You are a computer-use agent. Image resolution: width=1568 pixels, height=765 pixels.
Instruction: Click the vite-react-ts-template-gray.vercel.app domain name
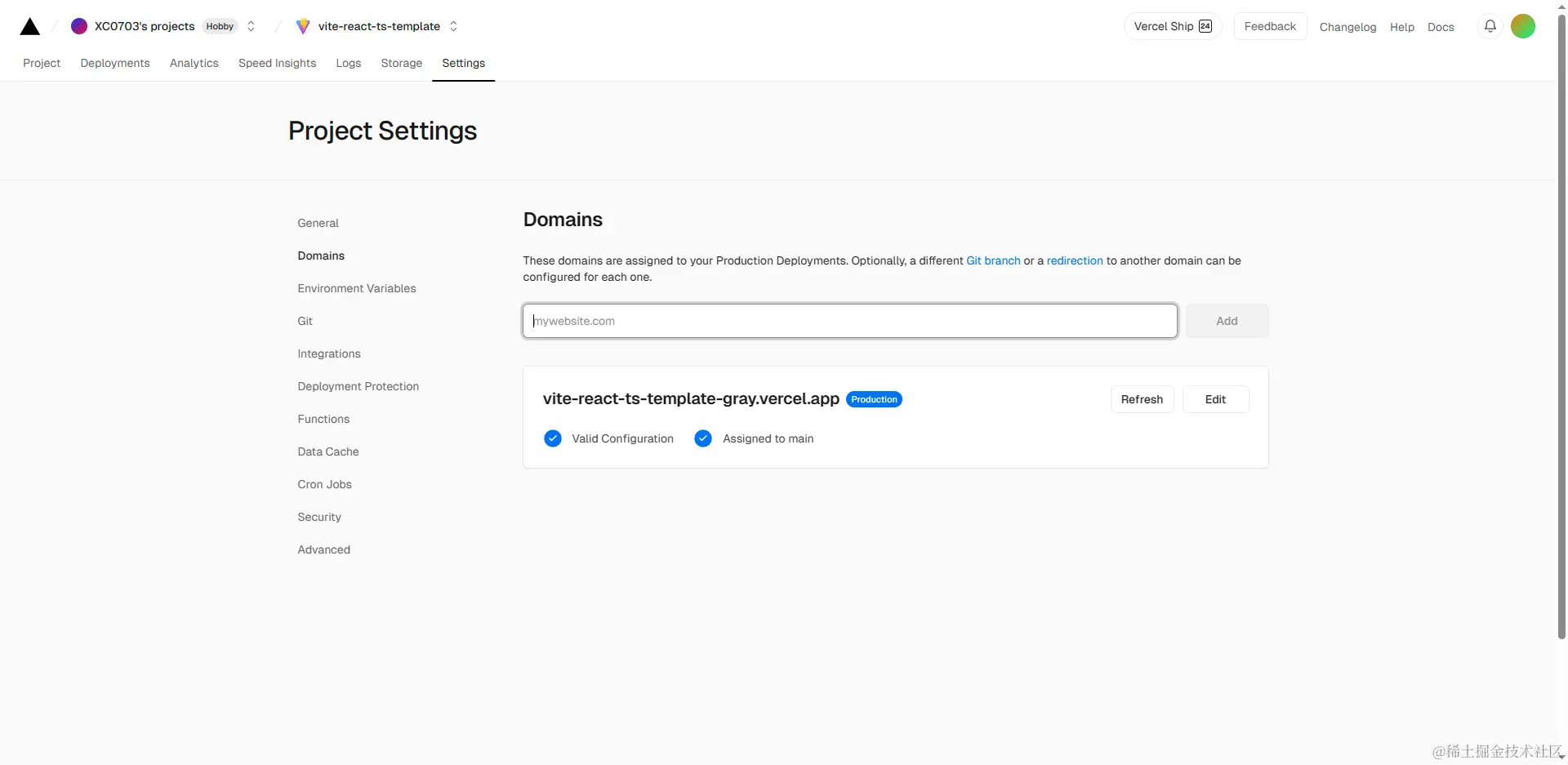point(691,398)
